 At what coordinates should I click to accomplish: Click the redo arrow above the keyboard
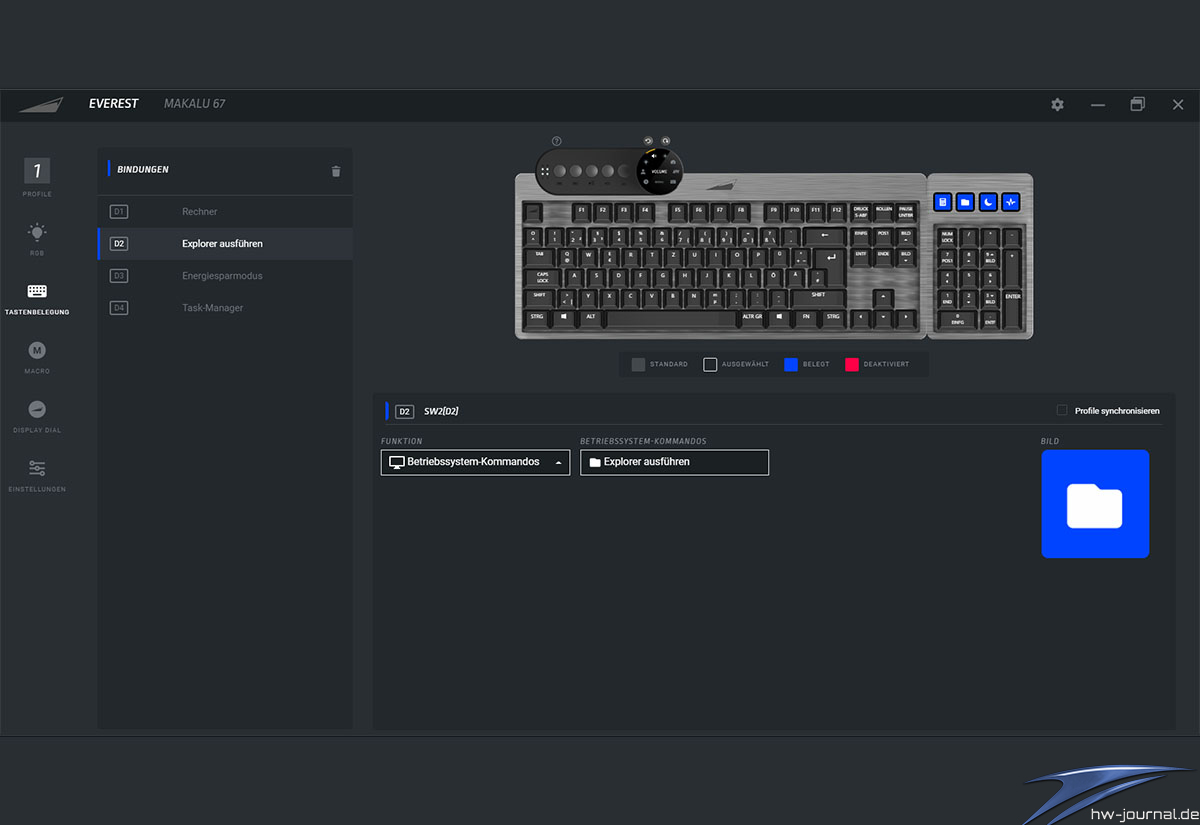[x=665, y=141]
